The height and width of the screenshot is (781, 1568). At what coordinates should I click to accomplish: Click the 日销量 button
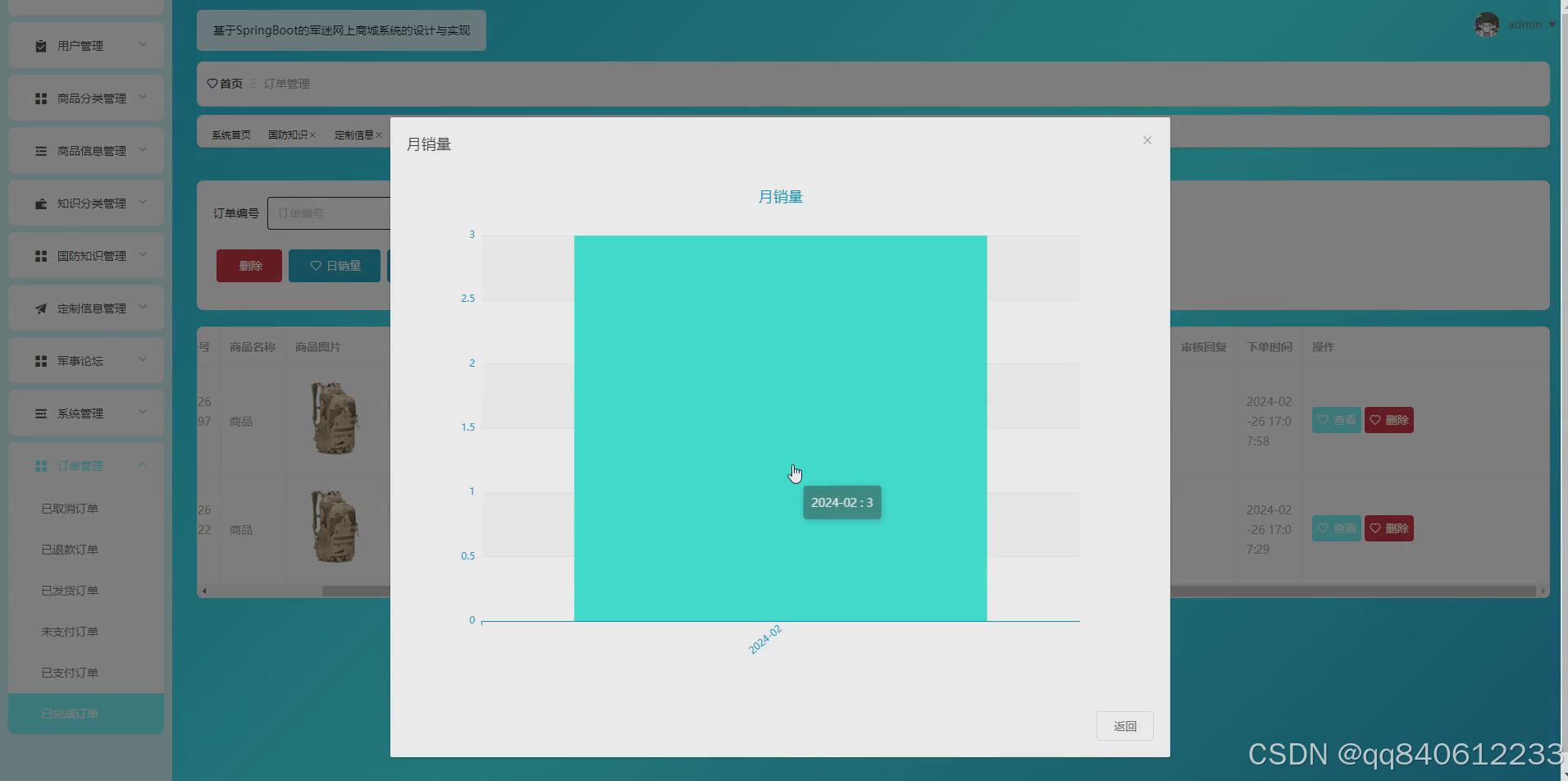(335, 266)
